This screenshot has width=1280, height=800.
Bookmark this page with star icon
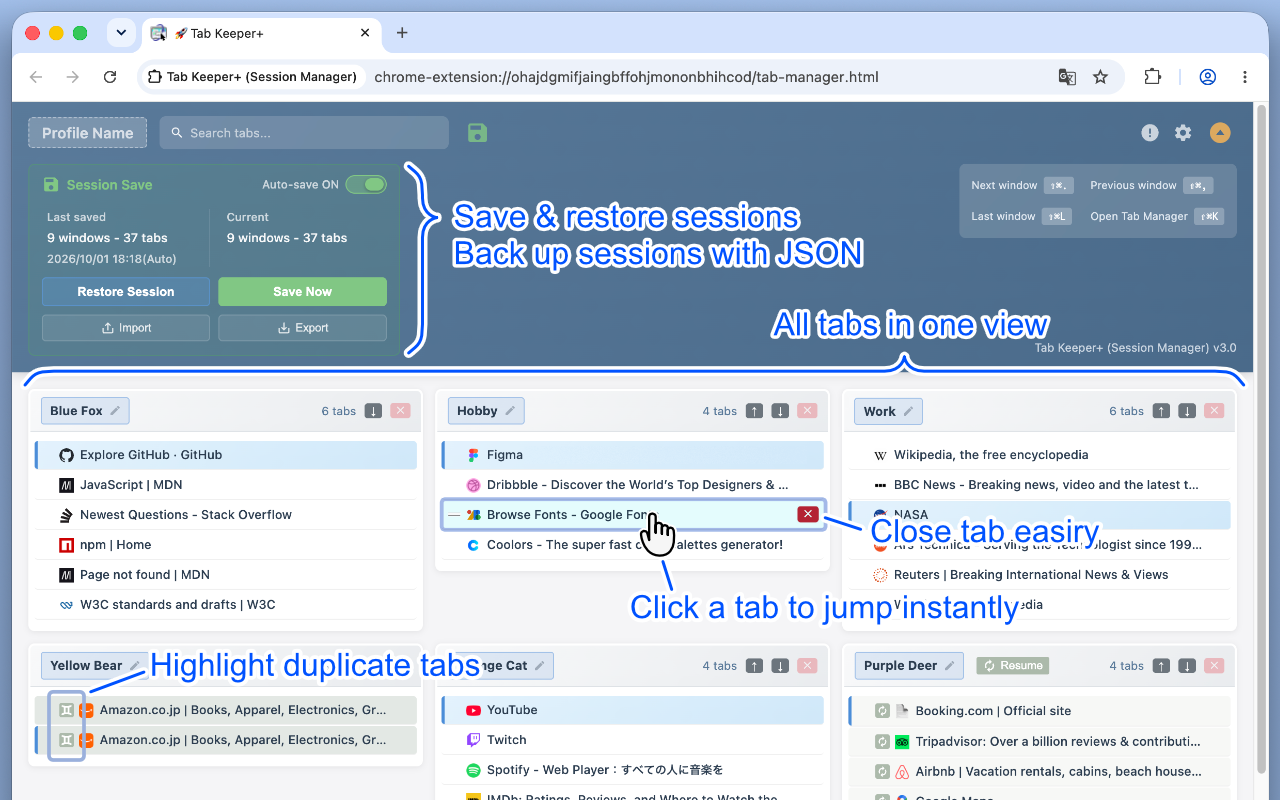point(1100,77)
